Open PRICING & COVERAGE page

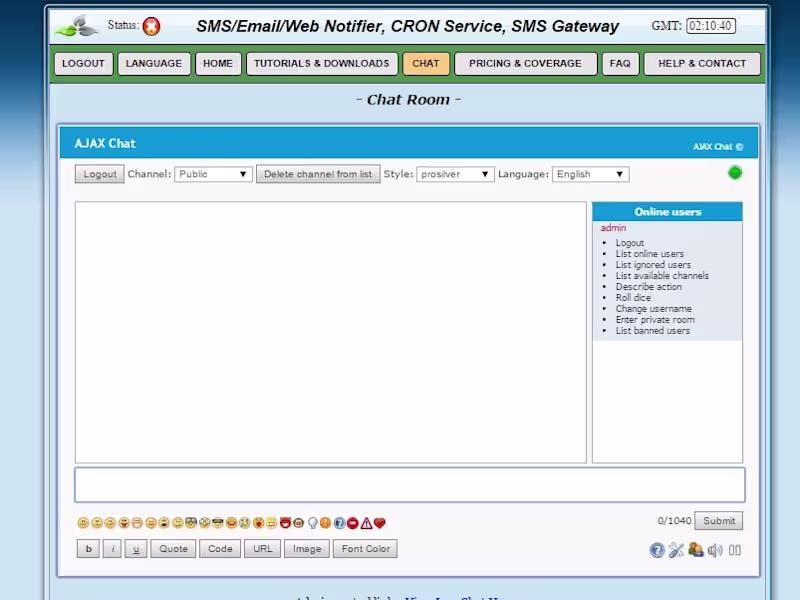(526, 64)
